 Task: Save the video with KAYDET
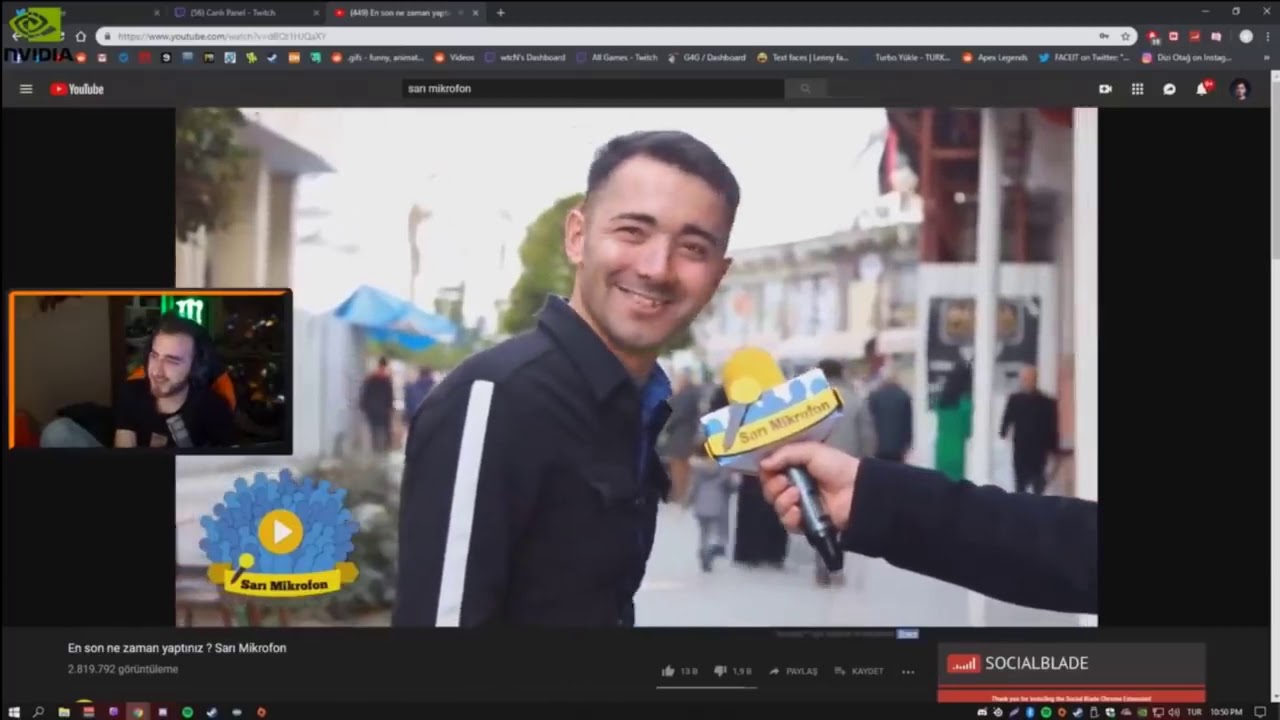point(859,671)
